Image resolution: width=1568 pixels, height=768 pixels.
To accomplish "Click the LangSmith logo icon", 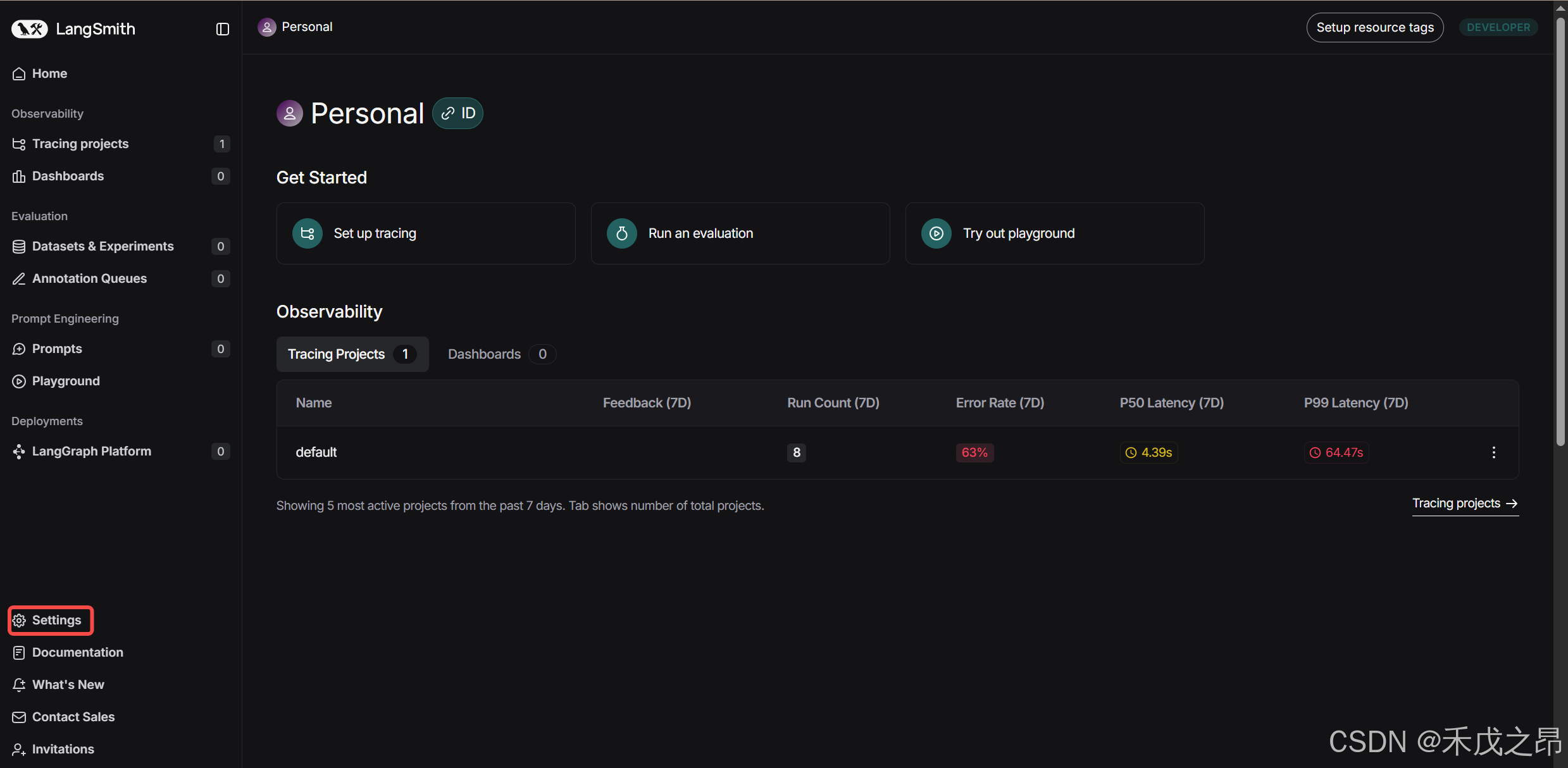I will (30, 29).
